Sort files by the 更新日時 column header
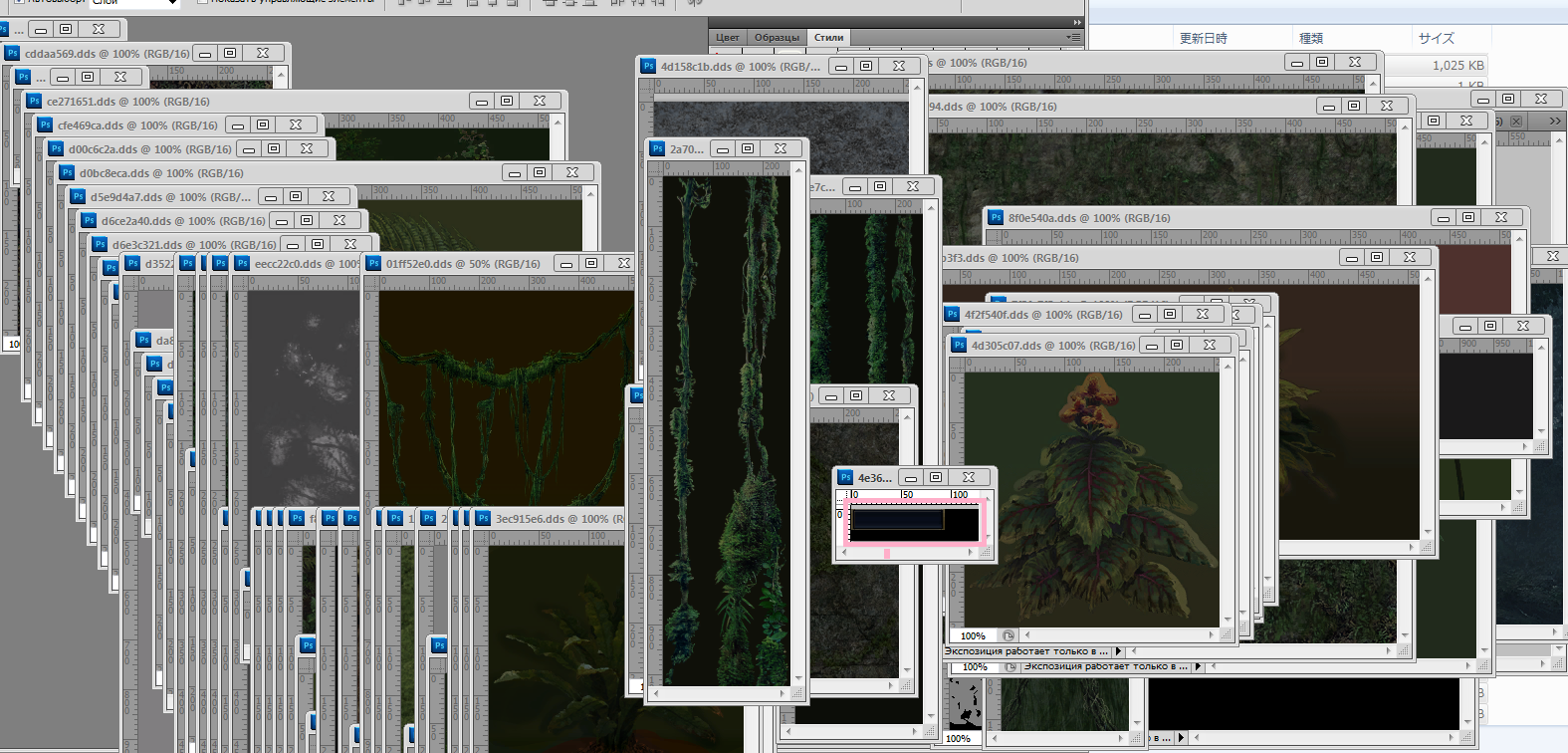Screen dimensions: 1568x753 [x=1203, y=38]
